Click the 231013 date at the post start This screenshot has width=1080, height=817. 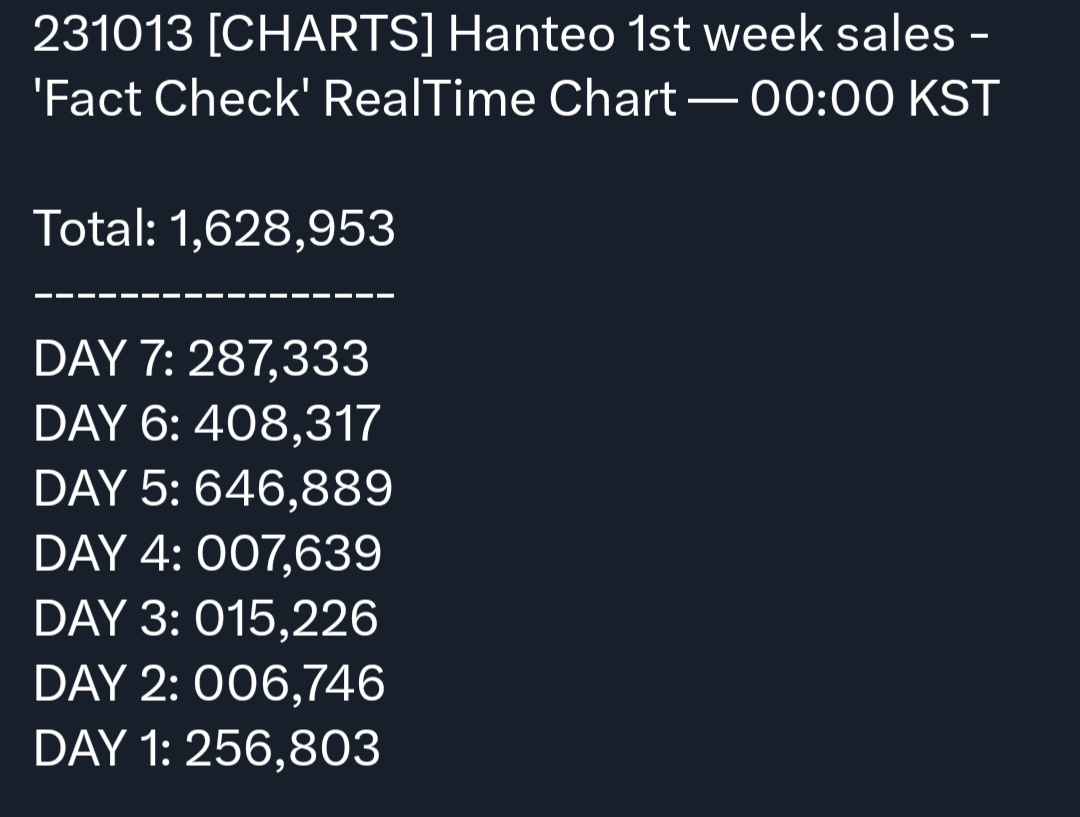(x=113, y=34)
